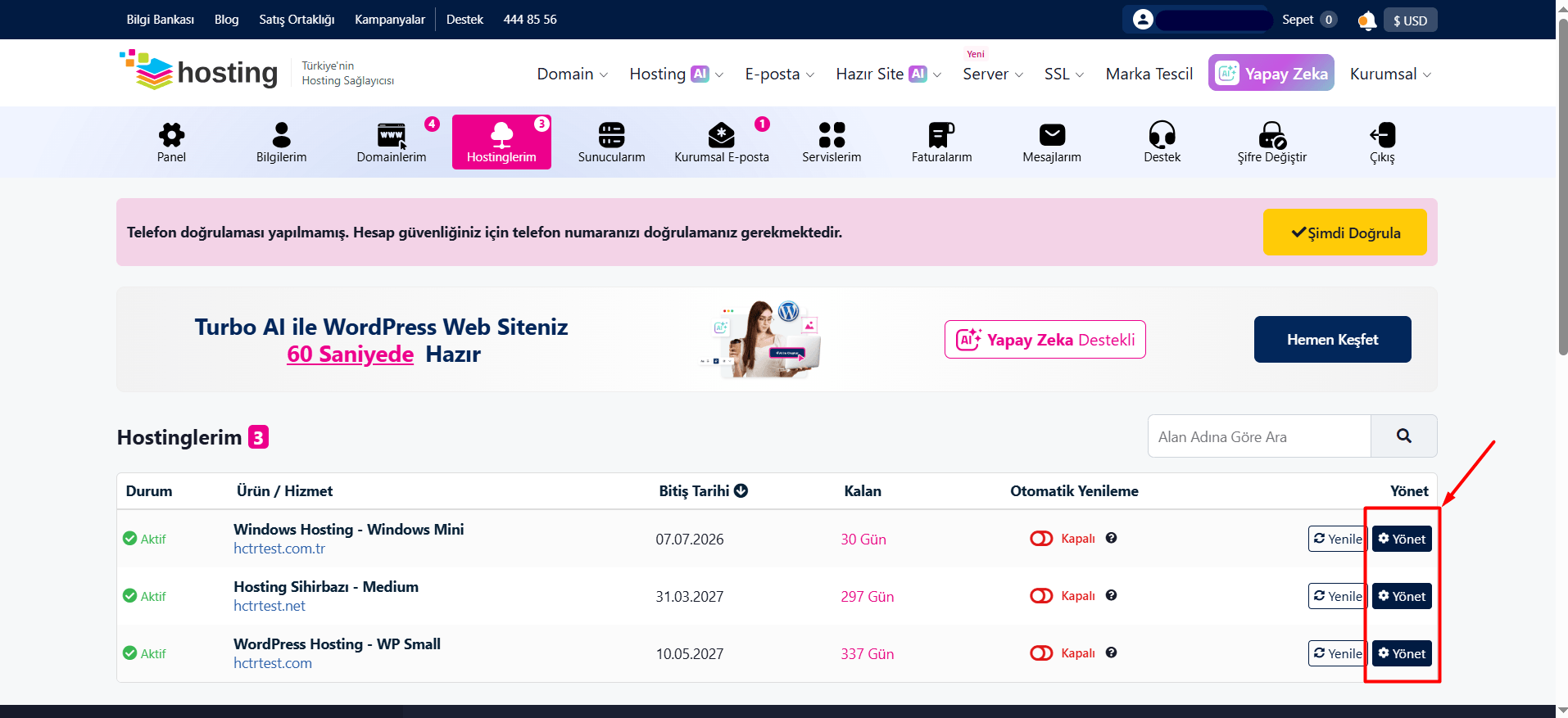1568x718 pixels.
Task: Open the hctrtest.com link
Action: click(273, 663)
